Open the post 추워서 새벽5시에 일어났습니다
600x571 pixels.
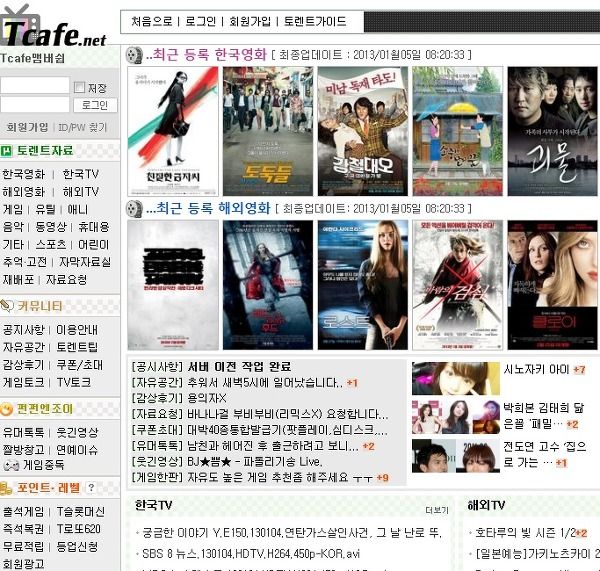pyautogui.click(x=265, y=383)
